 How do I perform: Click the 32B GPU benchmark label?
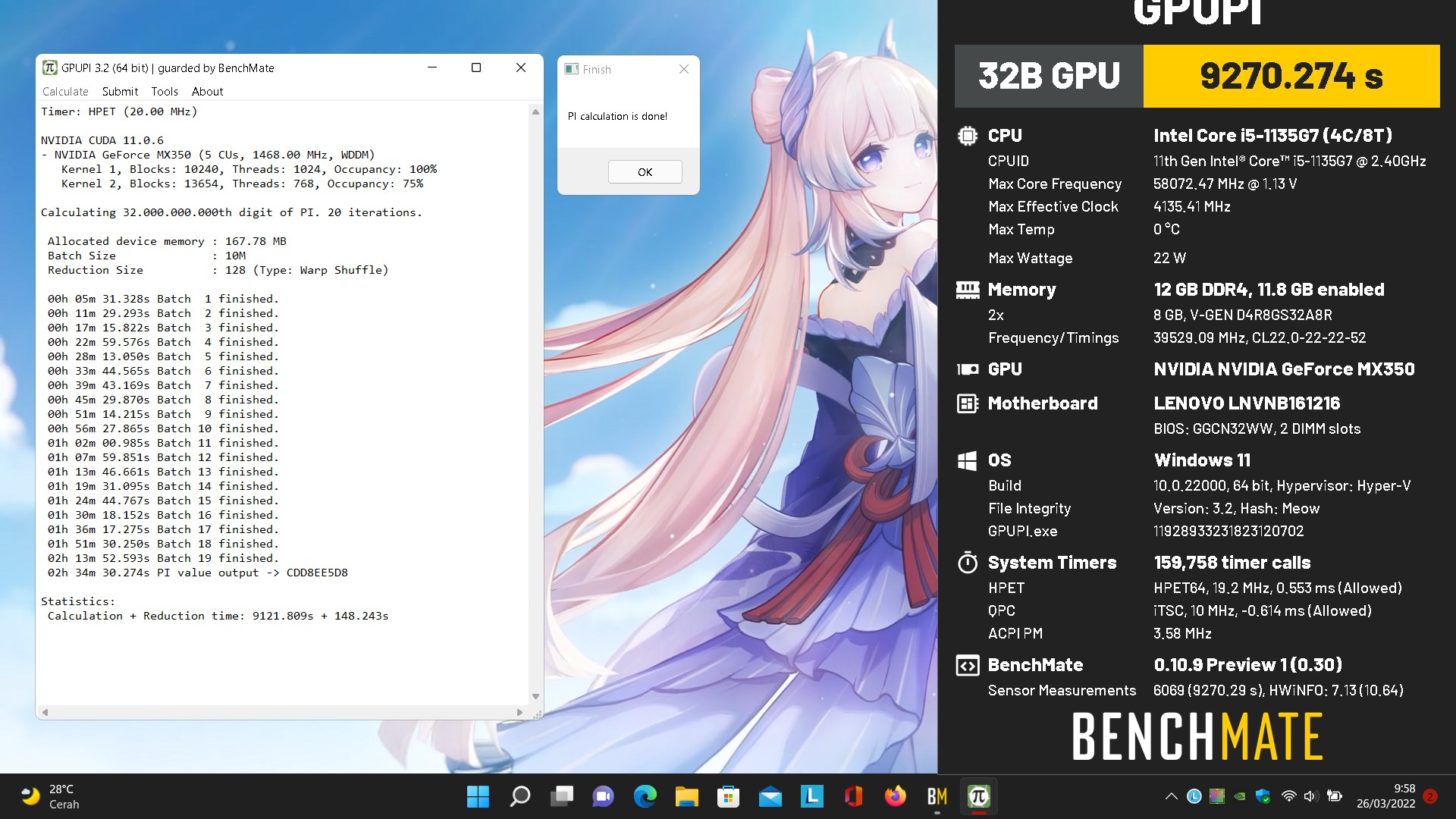1049,76
